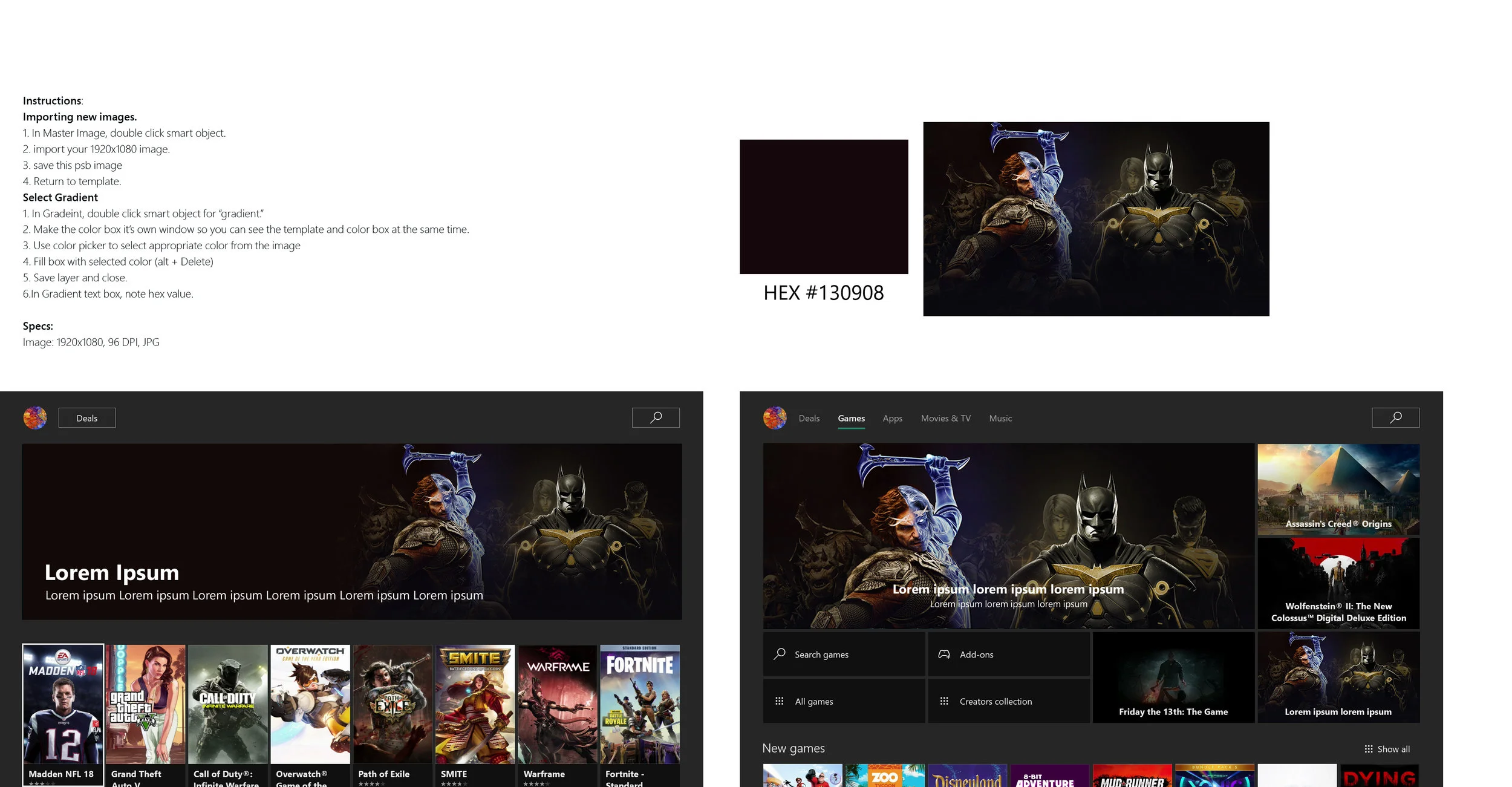This screenshot has height=787, width=1512.
Task: Click the 'Select Gradient' heading text
Action: tap(60, 197)
